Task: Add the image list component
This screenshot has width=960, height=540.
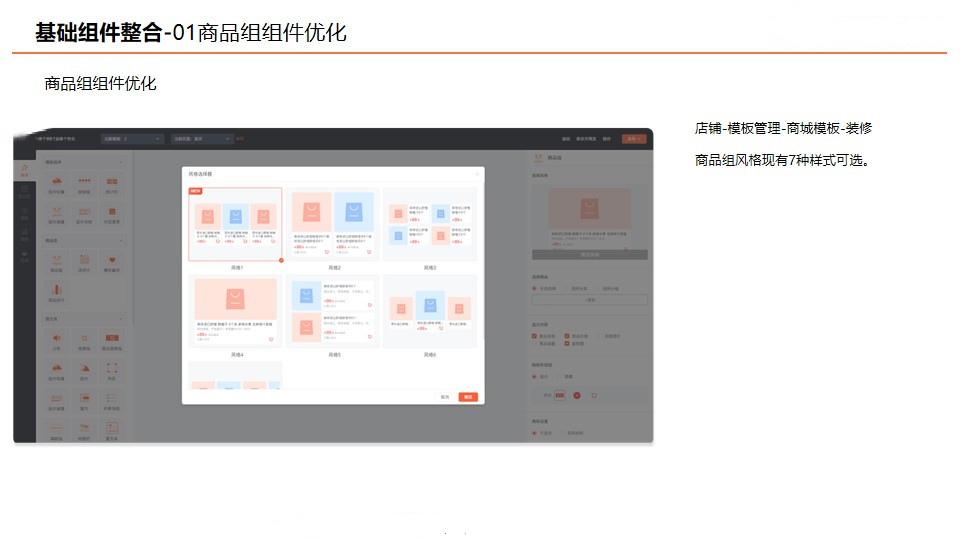Action: pyautogui.click(x=56, y=401)
